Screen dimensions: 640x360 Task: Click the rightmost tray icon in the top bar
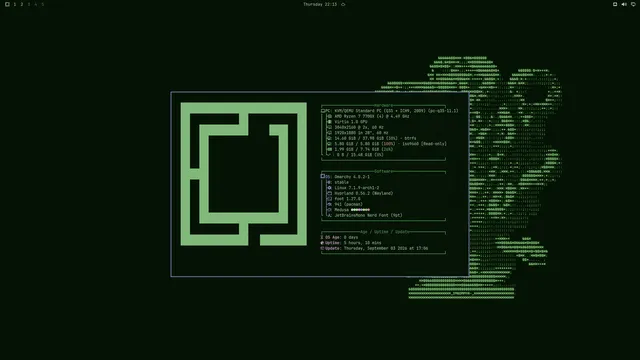[633, 4]
